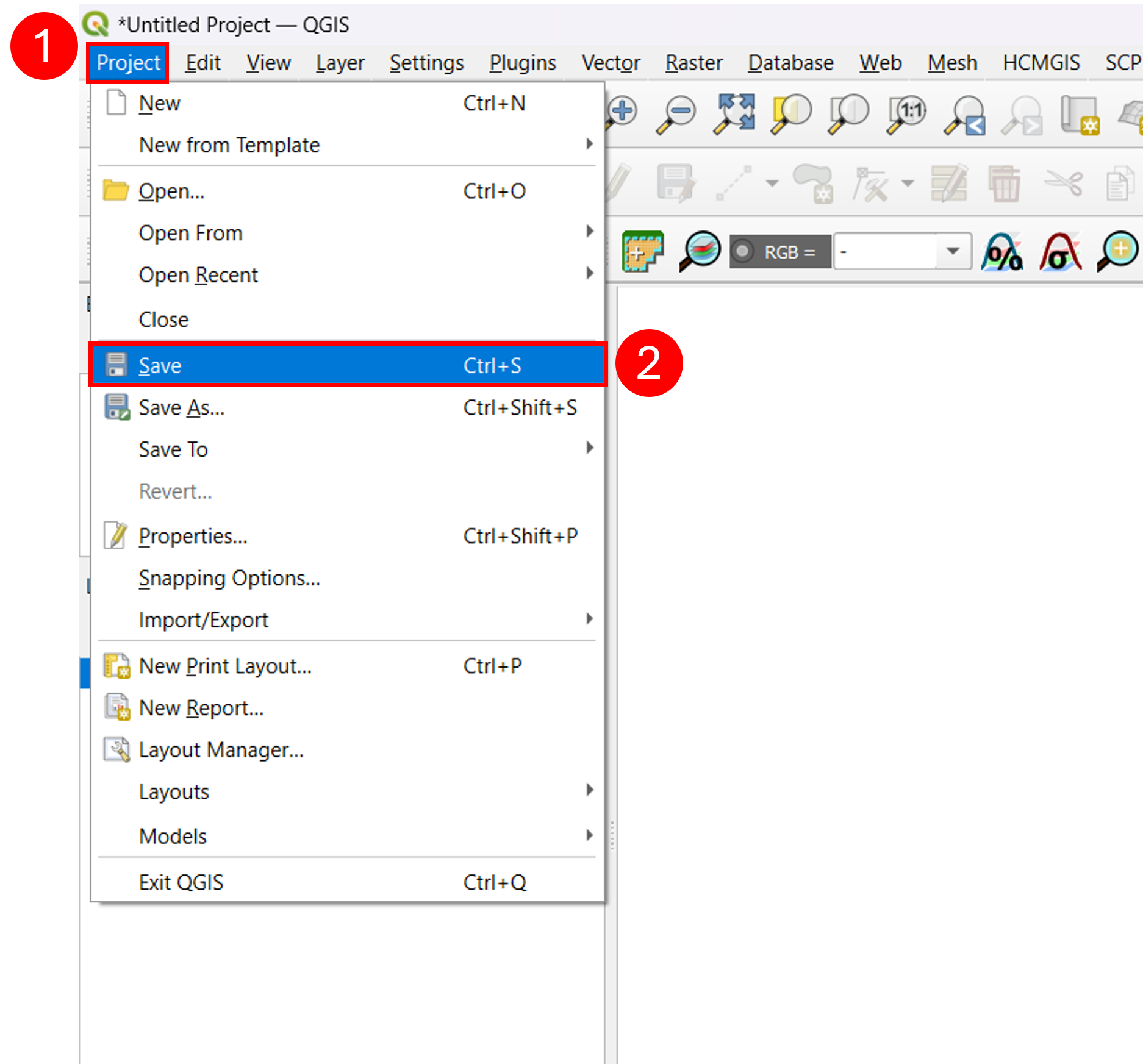Choose Exit QGIS

348,882
